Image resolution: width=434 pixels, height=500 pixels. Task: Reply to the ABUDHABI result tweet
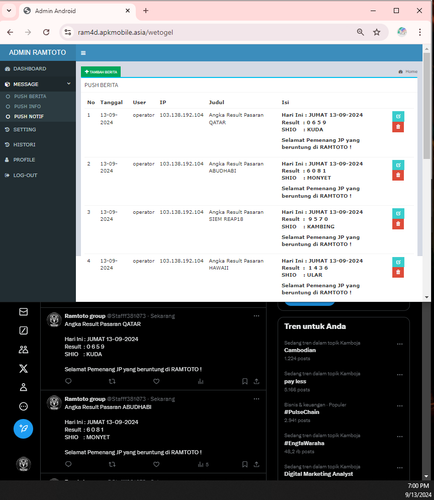[68, 464]
